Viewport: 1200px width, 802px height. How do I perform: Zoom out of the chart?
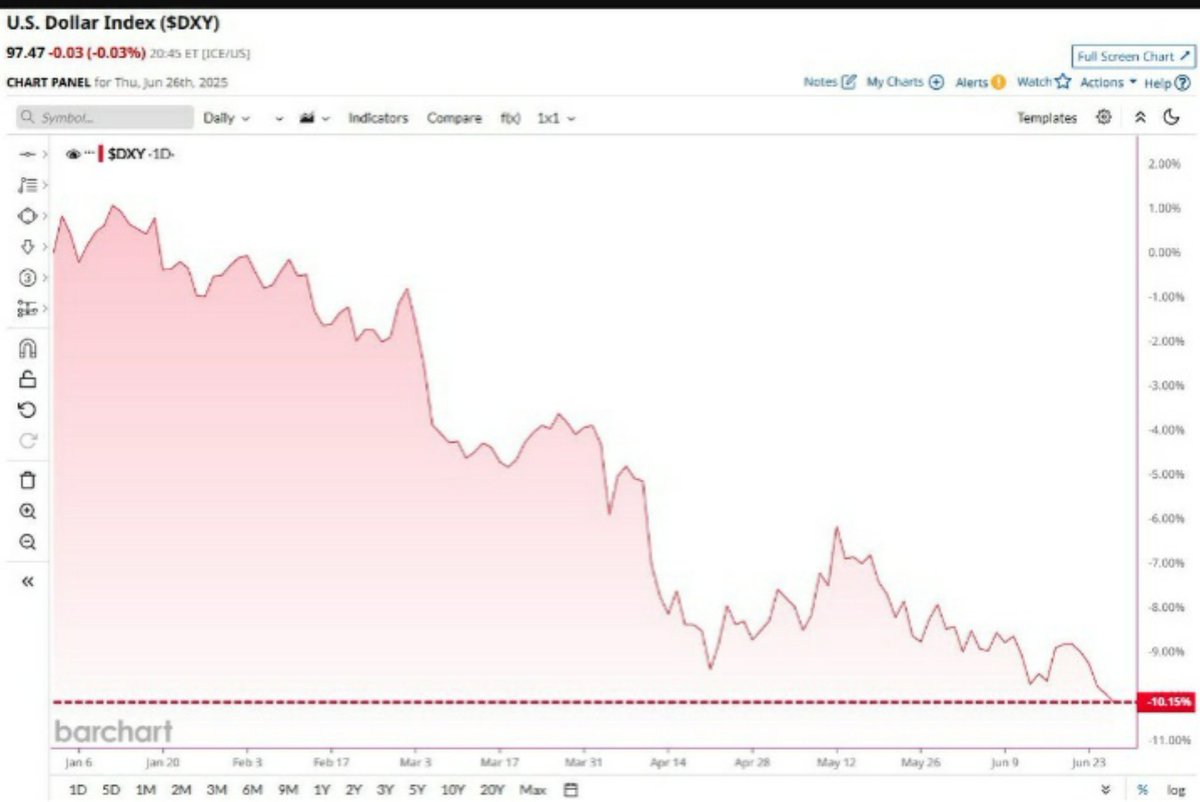pyautogui.click(x=28, y=542)
